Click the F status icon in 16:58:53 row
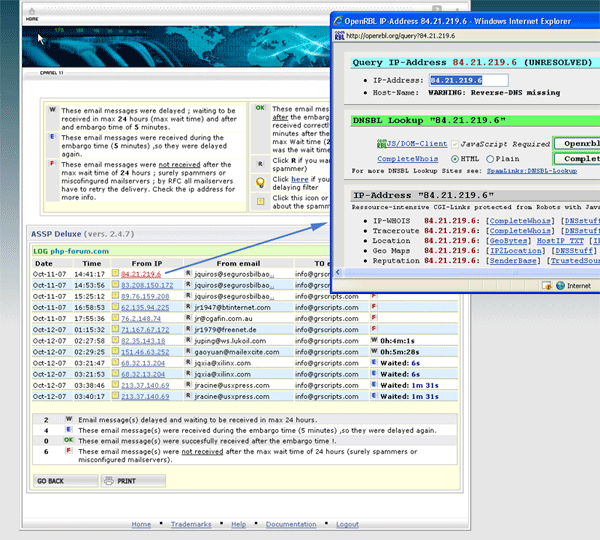This screenshot has height=540, width=600. pyautogui.click(x=374, y=307)
